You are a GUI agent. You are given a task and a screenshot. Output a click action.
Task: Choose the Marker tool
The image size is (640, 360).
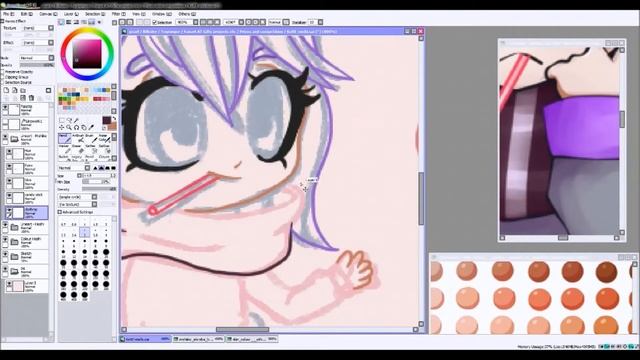(64, 149)
